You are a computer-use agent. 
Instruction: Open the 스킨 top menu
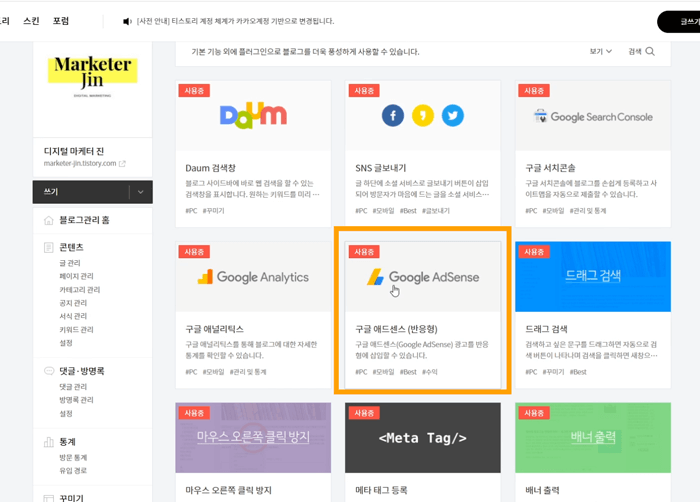31,21
